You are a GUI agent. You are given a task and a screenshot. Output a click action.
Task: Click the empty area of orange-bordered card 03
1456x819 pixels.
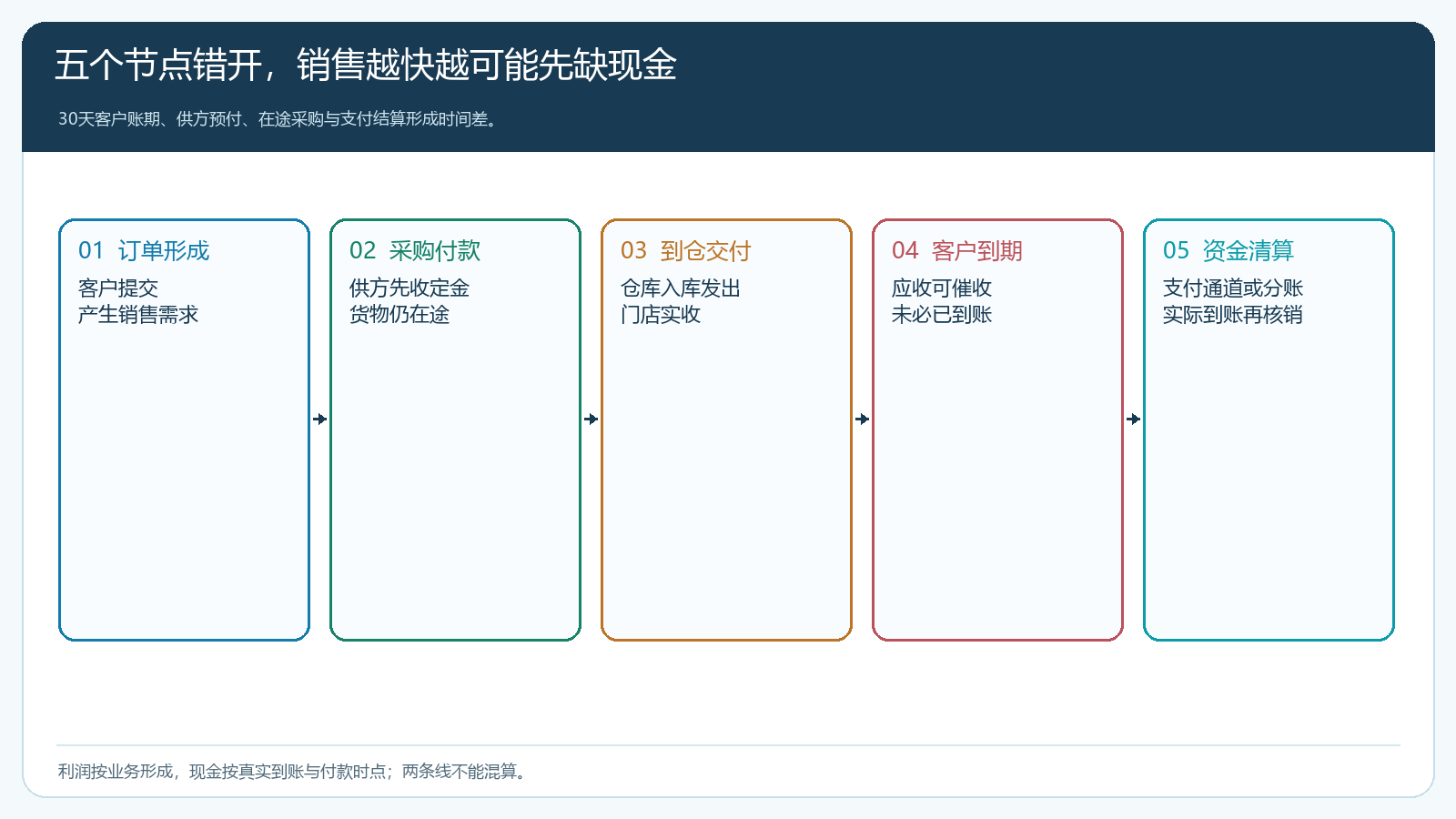(x=726, y=482)
